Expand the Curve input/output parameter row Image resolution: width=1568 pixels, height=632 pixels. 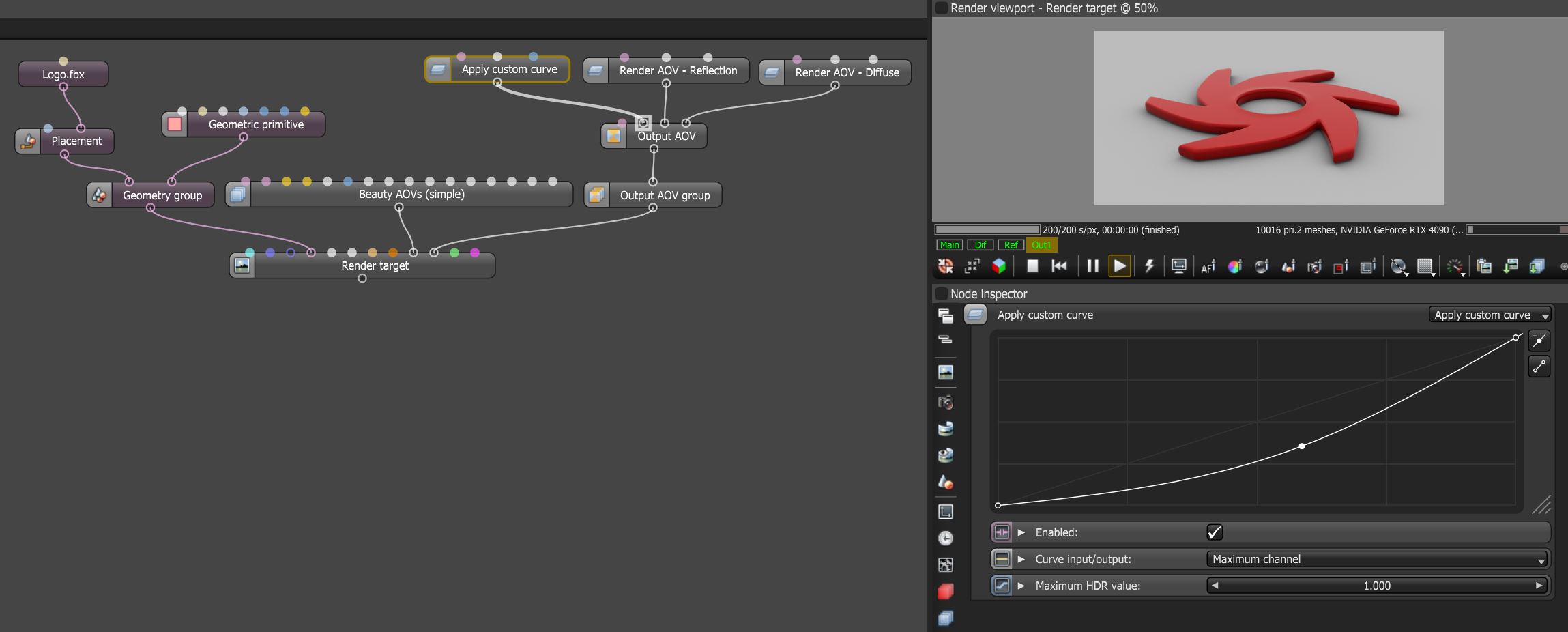click(1021, 559)
